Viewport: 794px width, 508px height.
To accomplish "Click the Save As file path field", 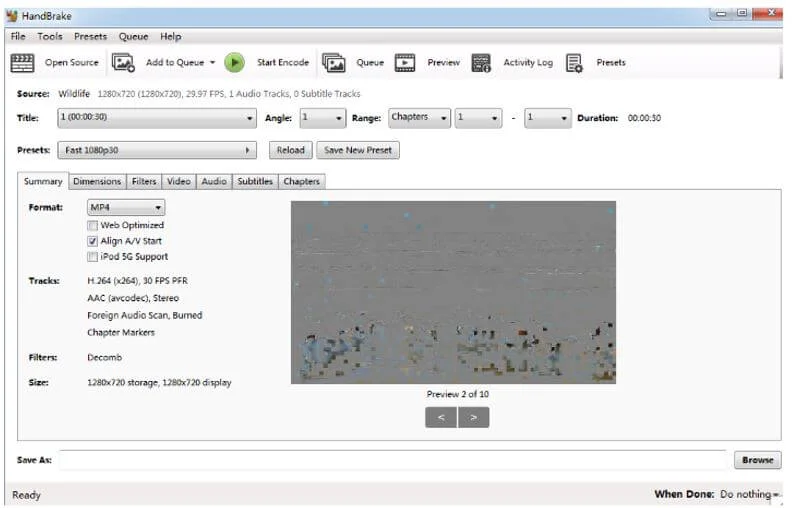I will click(x=392, y=460).
